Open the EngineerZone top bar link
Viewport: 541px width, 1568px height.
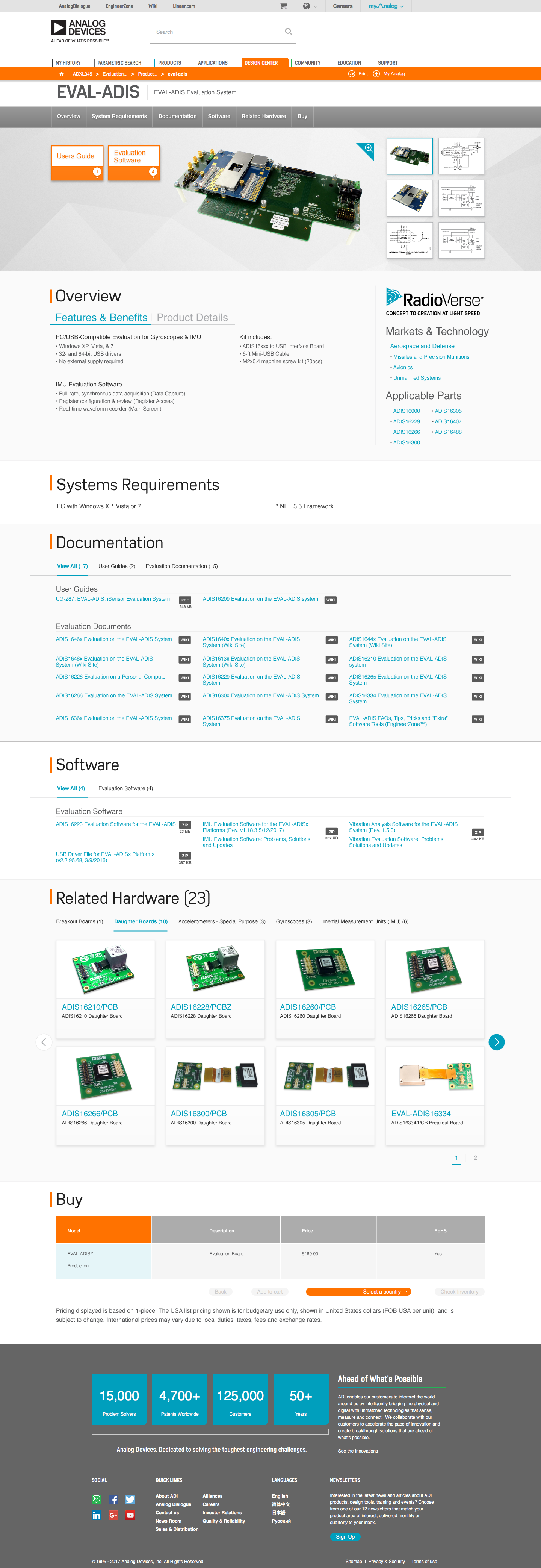119,6
